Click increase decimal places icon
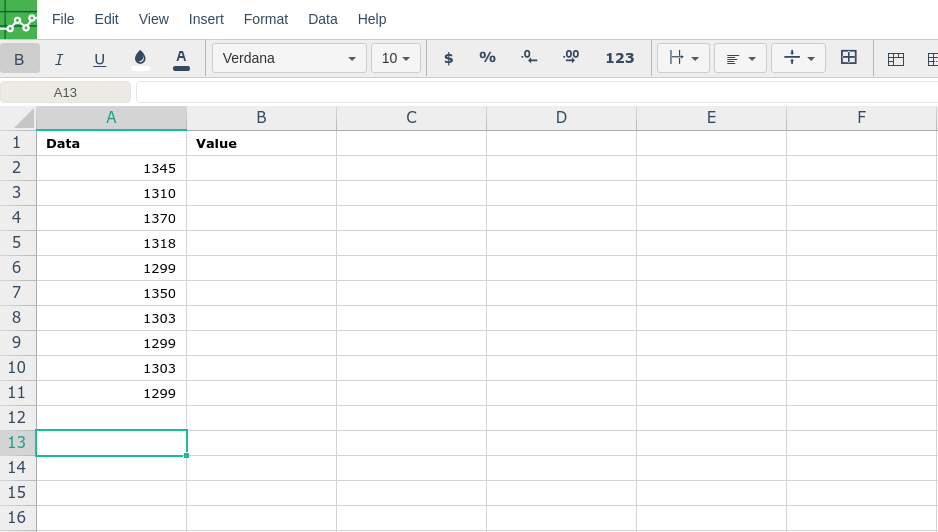 [571, 58]
